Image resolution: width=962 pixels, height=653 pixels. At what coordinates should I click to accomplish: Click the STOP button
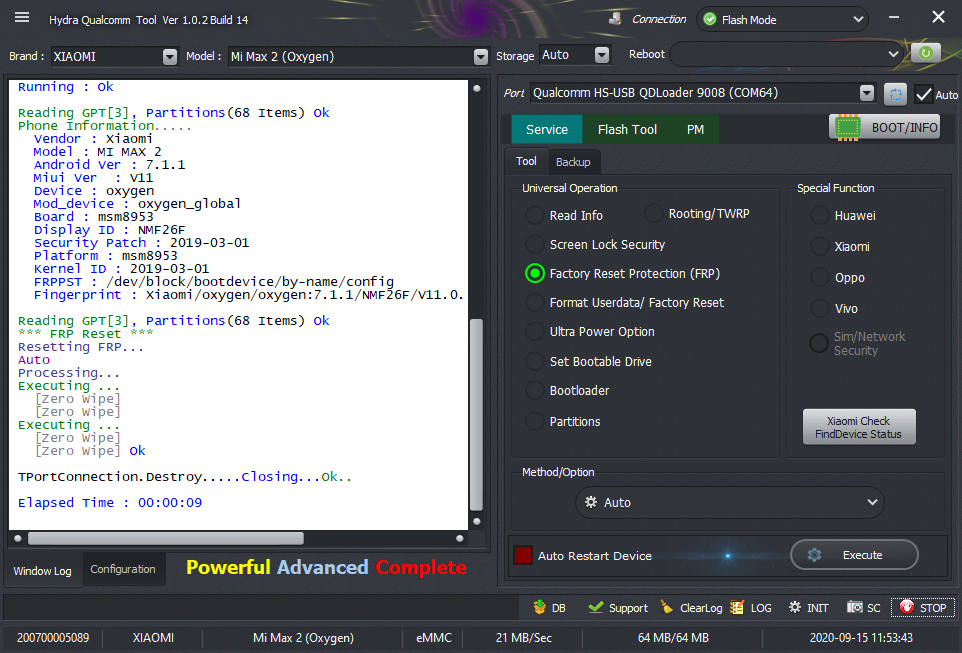pyautogui.click(x=923, y=608)
